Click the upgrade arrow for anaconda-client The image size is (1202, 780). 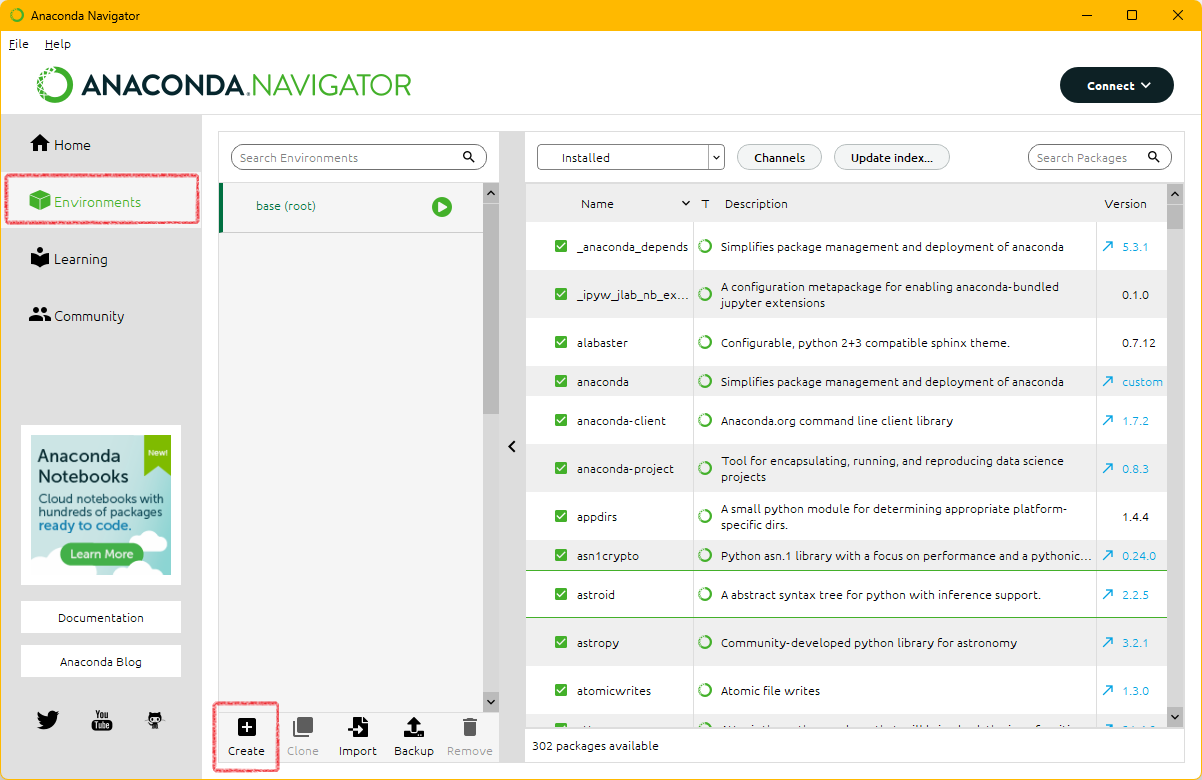click(x=1108, y=421)
